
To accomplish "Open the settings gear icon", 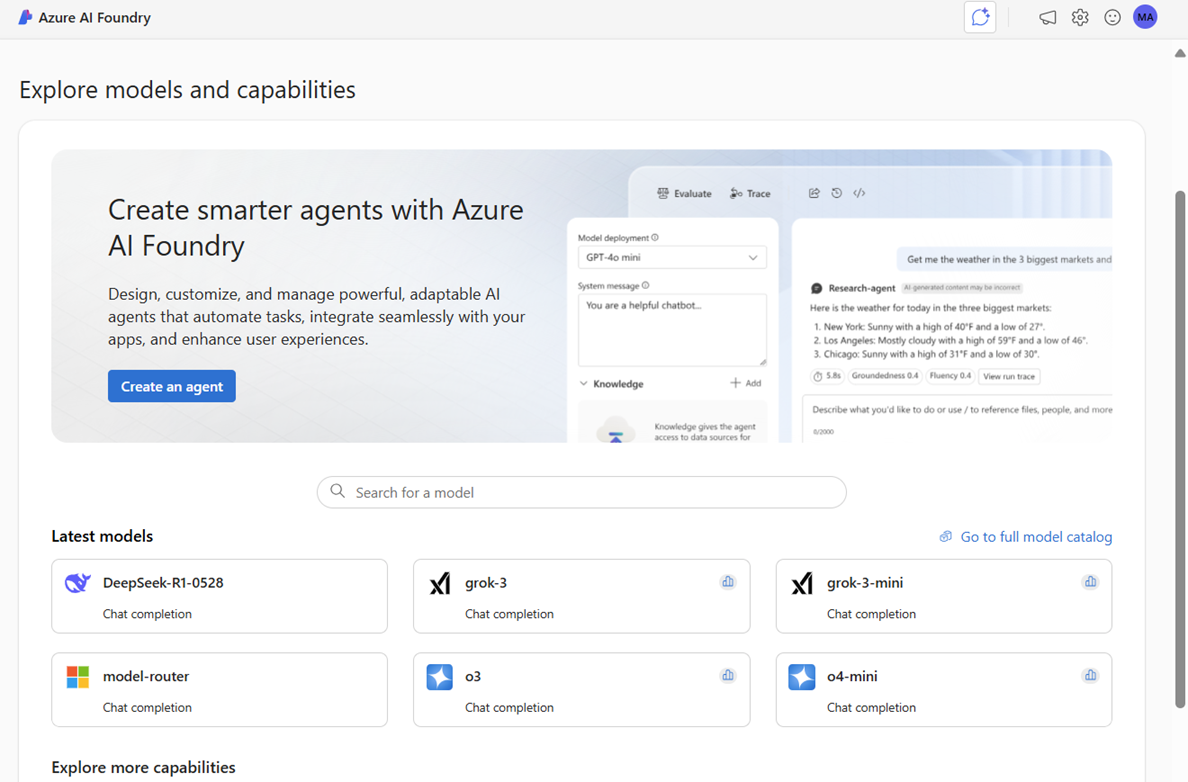I will [1080, 17].
